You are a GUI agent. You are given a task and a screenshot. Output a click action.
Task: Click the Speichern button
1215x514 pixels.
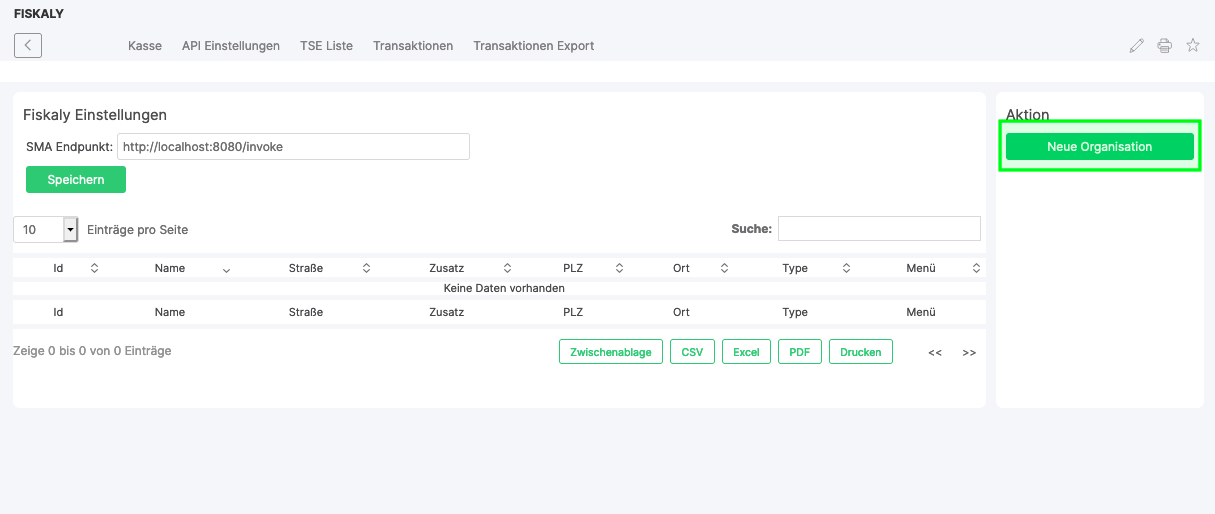pos(76,180)
